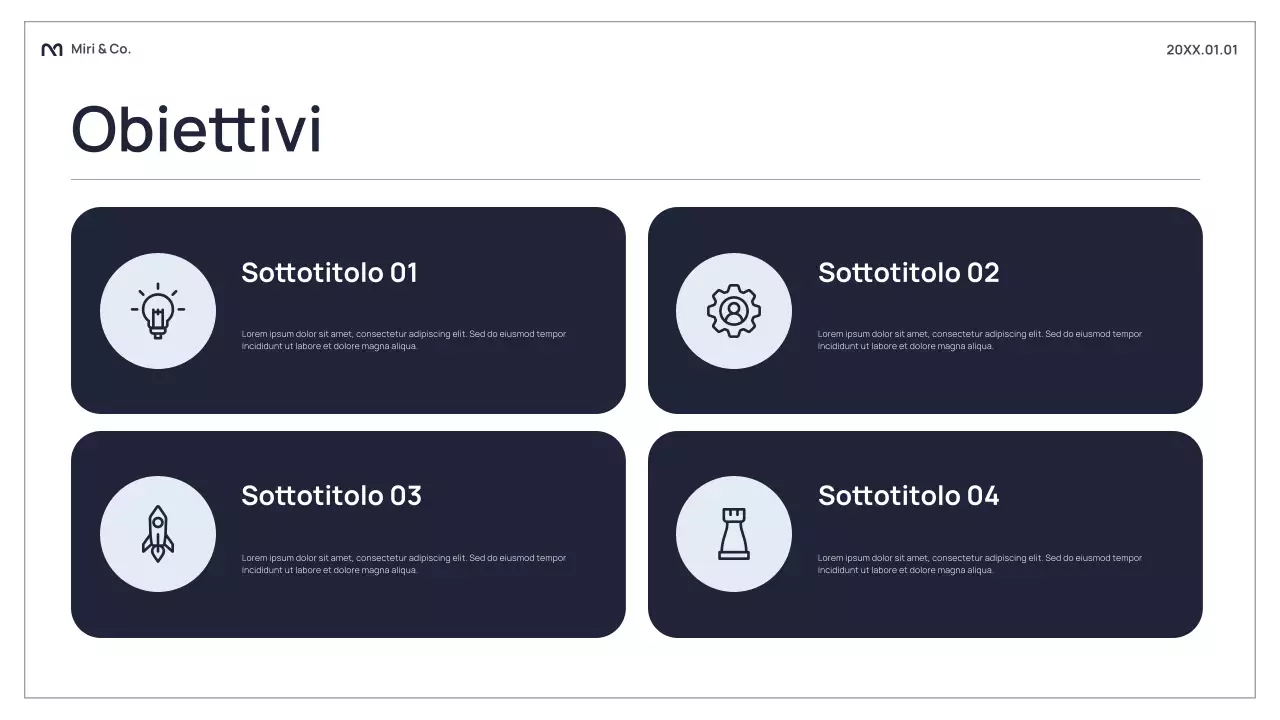Select the body text under Sottotitolo 04
The image size is (1280, 720).
tap(979, 564)
